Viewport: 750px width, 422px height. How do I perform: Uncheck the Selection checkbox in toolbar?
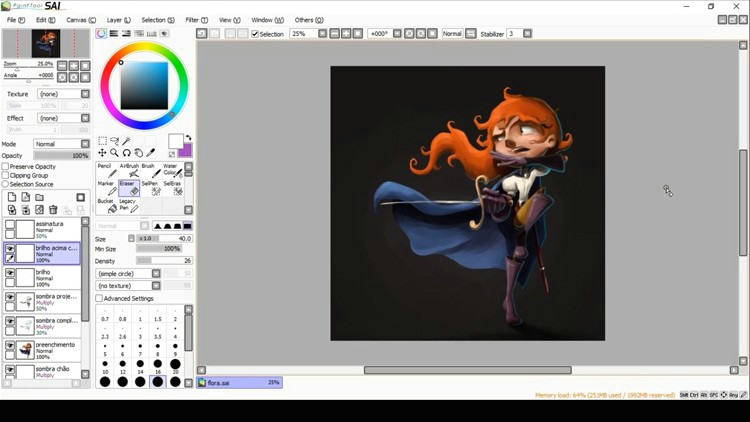pyautogui.click(x=255, y=34)
